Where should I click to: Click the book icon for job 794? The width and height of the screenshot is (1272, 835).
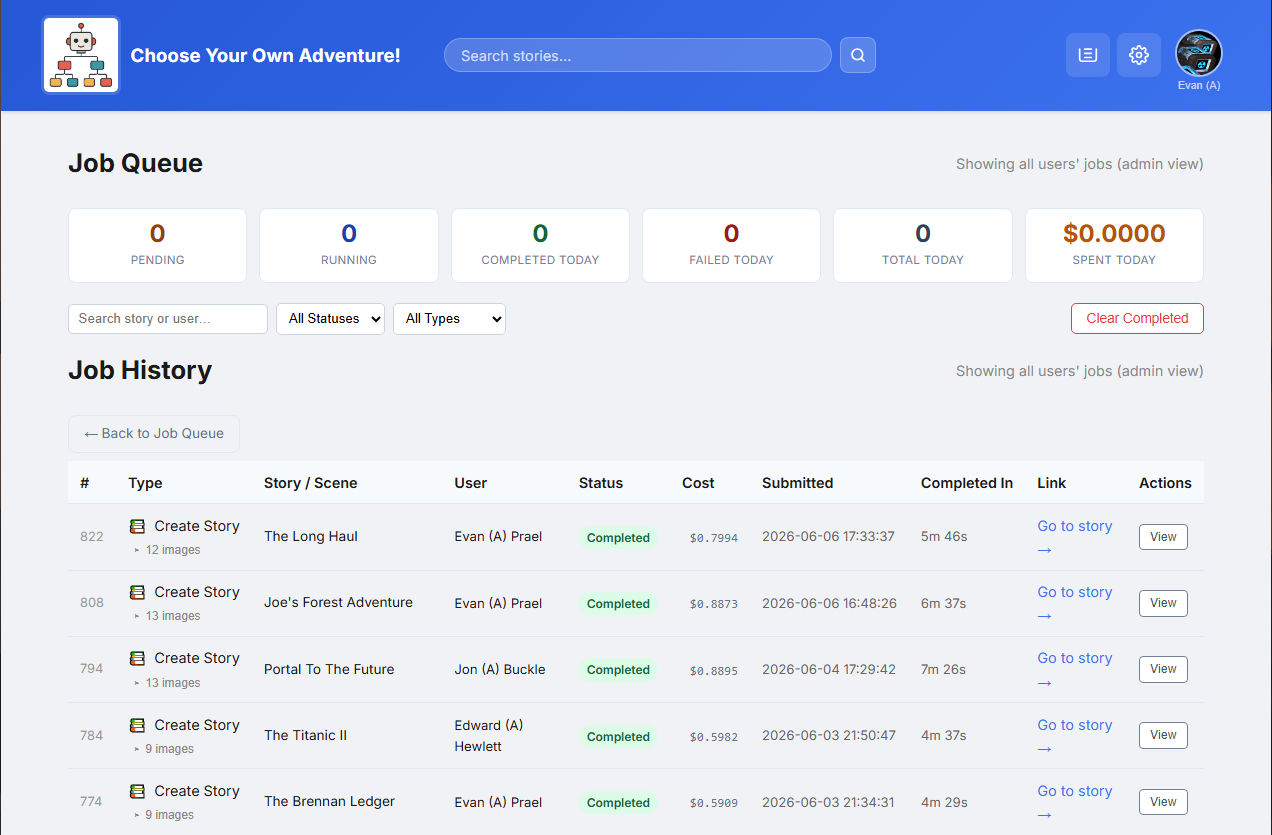pos(138,658)
